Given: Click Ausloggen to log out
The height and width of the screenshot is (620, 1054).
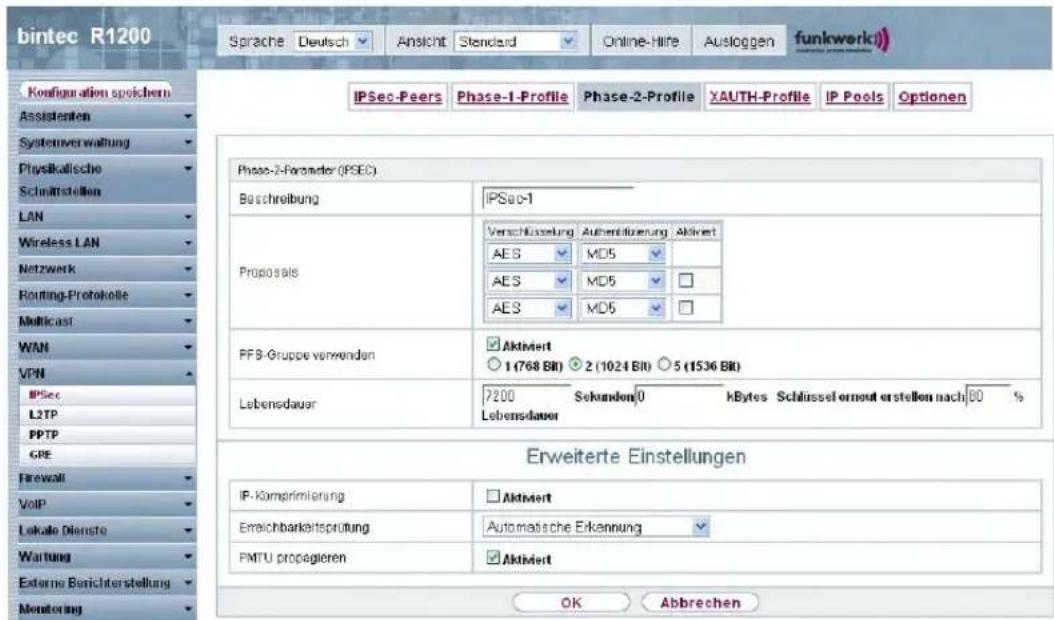Looking at the screenshot, I should tap(739, 42).
